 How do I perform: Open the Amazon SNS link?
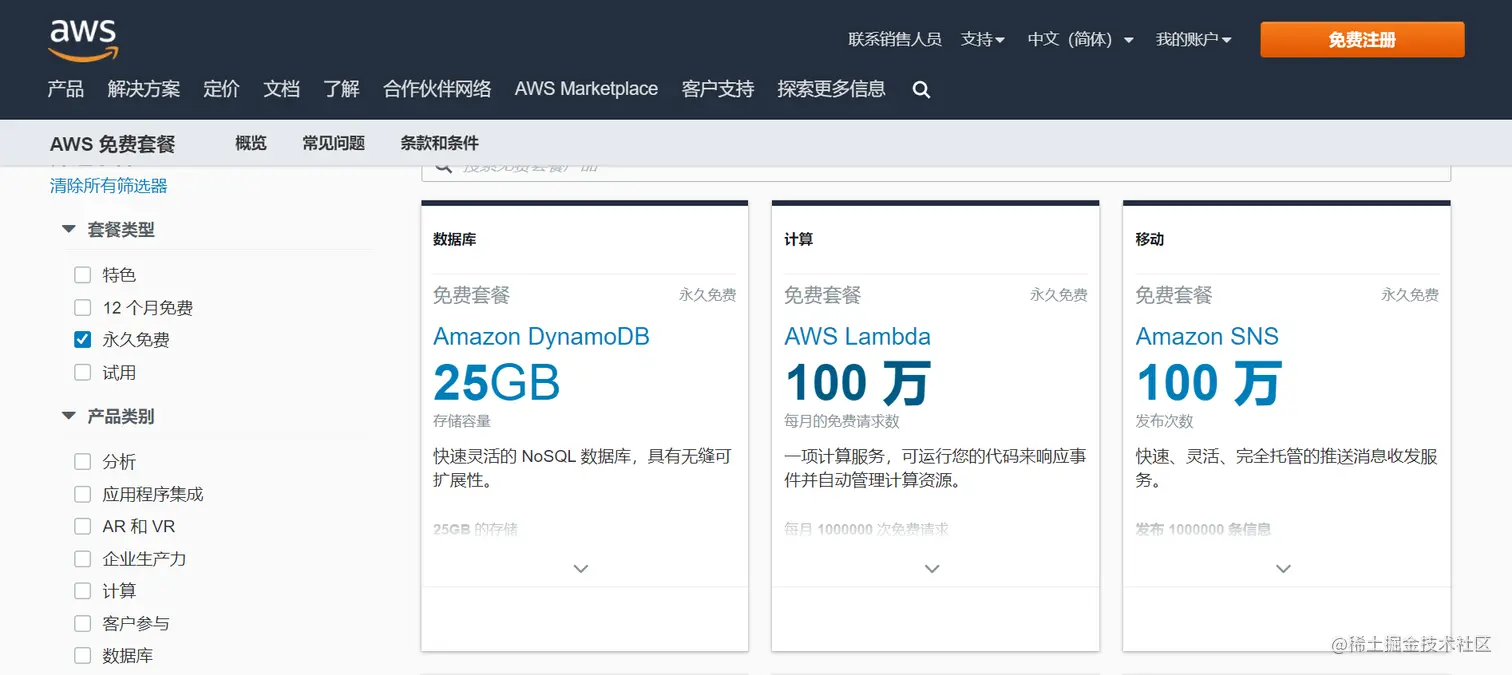[1207, 337]
